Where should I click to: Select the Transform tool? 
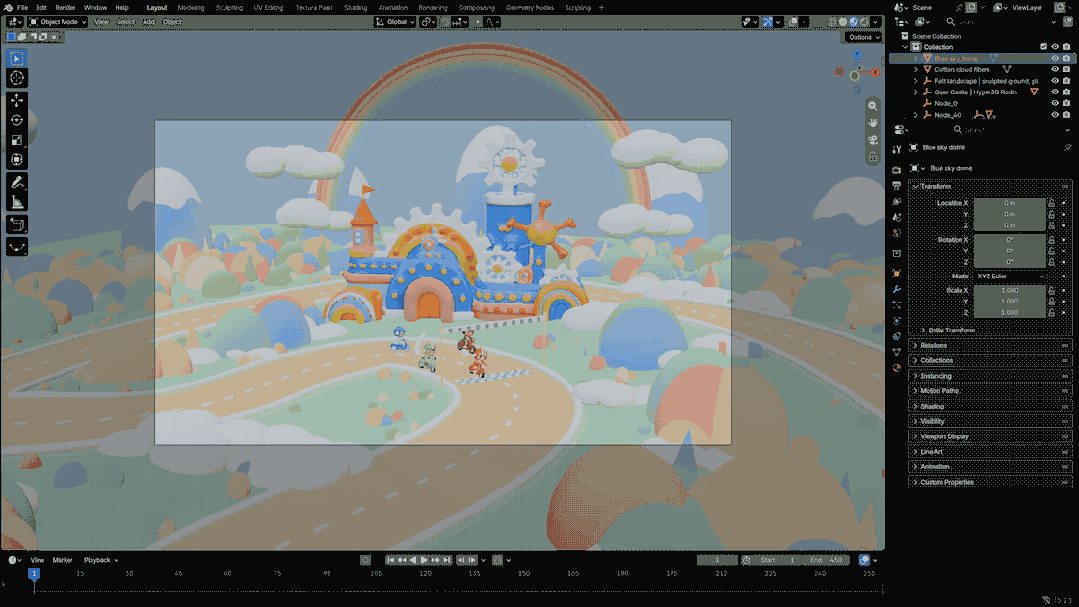[17, 160]
